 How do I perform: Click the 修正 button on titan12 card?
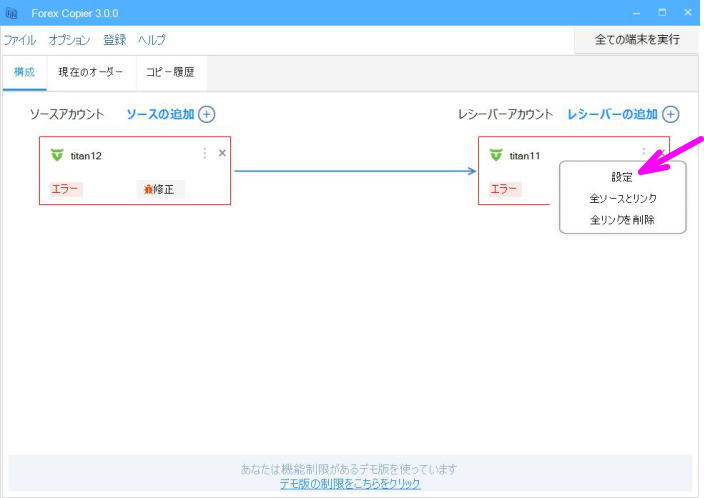tap(160, 190)
